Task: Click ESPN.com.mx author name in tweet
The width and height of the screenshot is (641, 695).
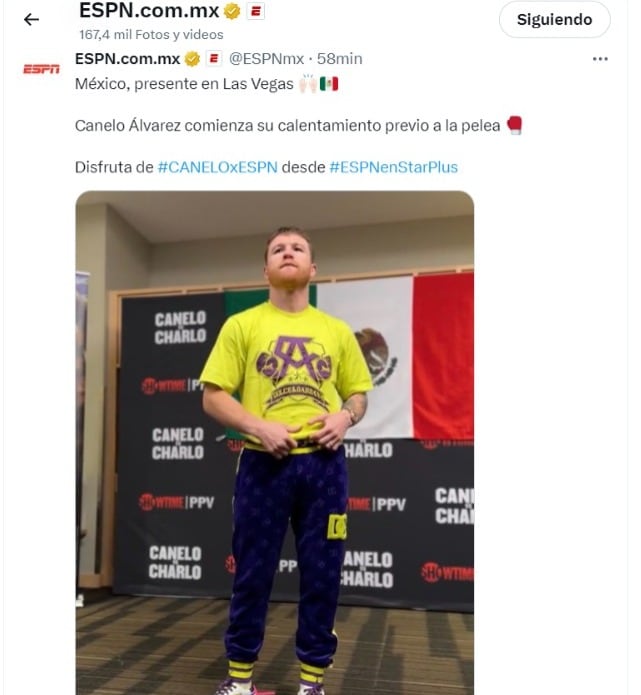Action: (x=128, y=59)
